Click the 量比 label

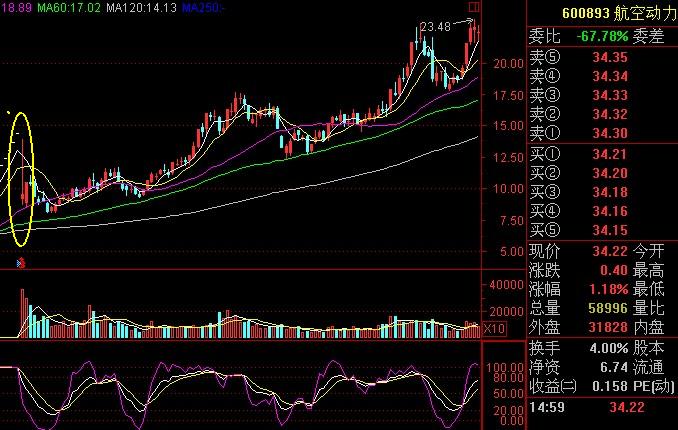coord(648,308)
